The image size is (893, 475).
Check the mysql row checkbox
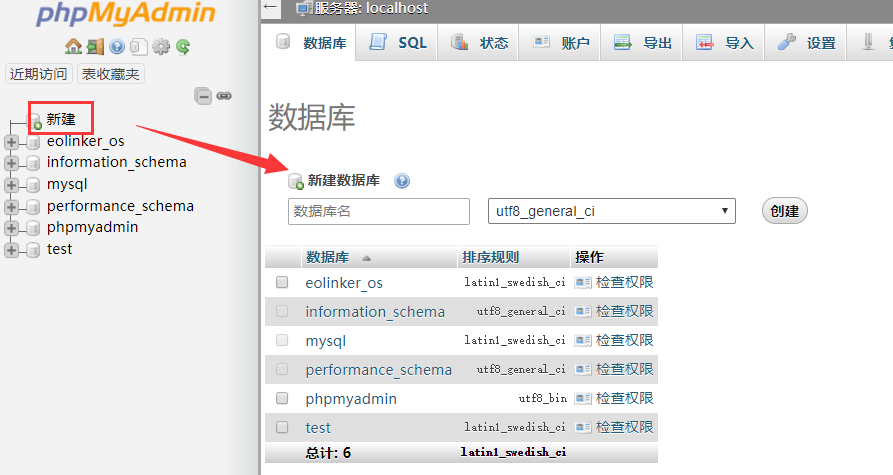(282, 341)
